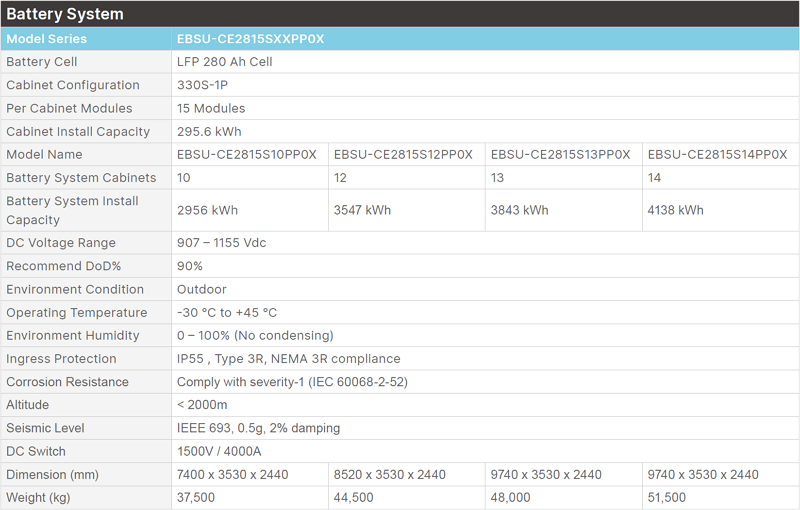Screen dimensions: 800x510
Task: Select the 'Ingress Protection' label
Action: [61, 359]
